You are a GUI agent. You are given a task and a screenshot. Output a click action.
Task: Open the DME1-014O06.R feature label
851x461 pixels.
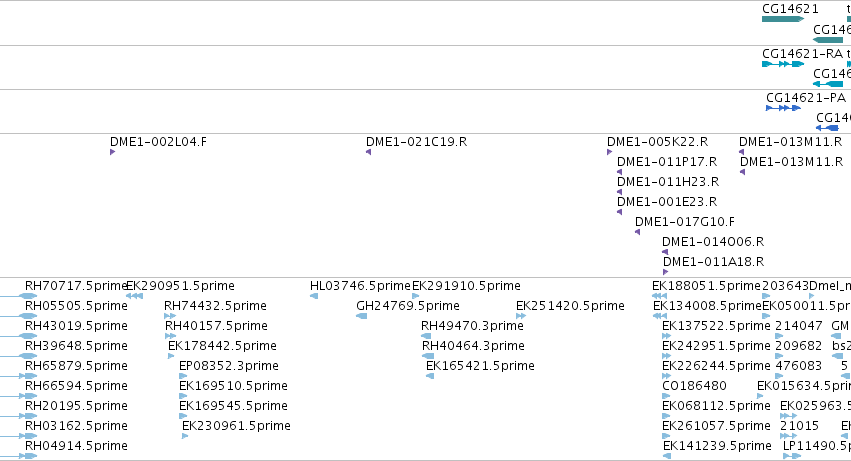[x=713, y=242]
